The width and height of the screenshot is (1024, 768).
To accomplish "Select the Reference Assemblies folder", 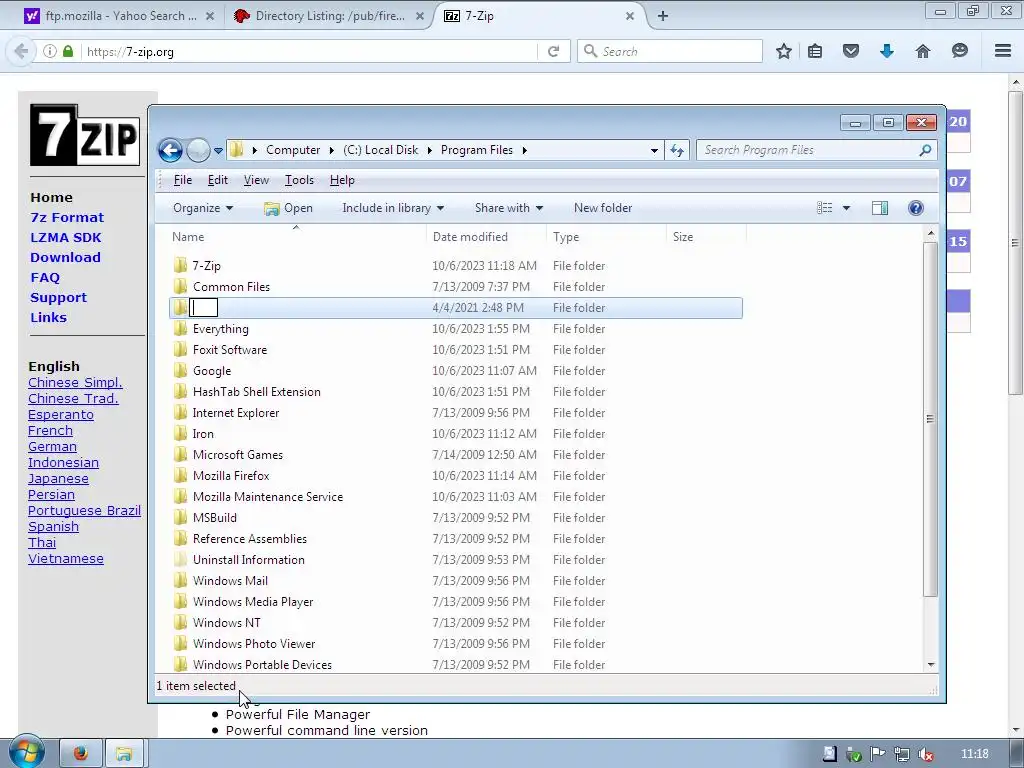I will point(249,539).
